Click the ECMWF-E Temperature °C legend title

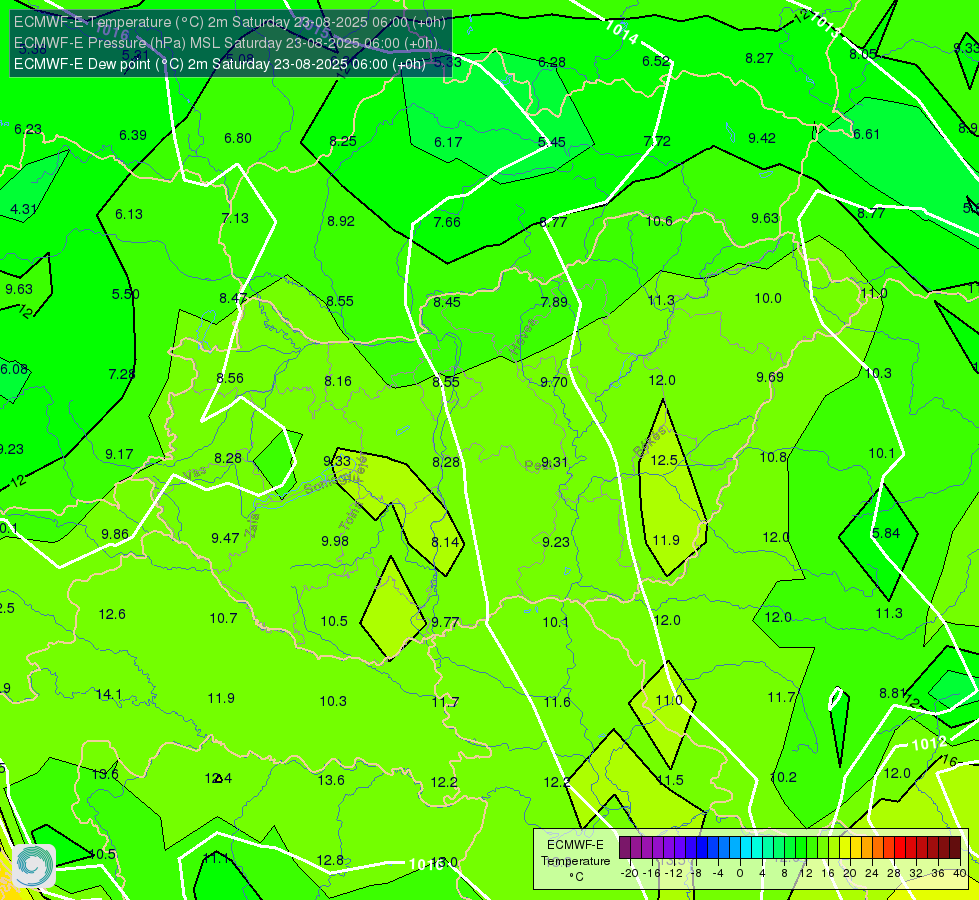coord(575,861)
